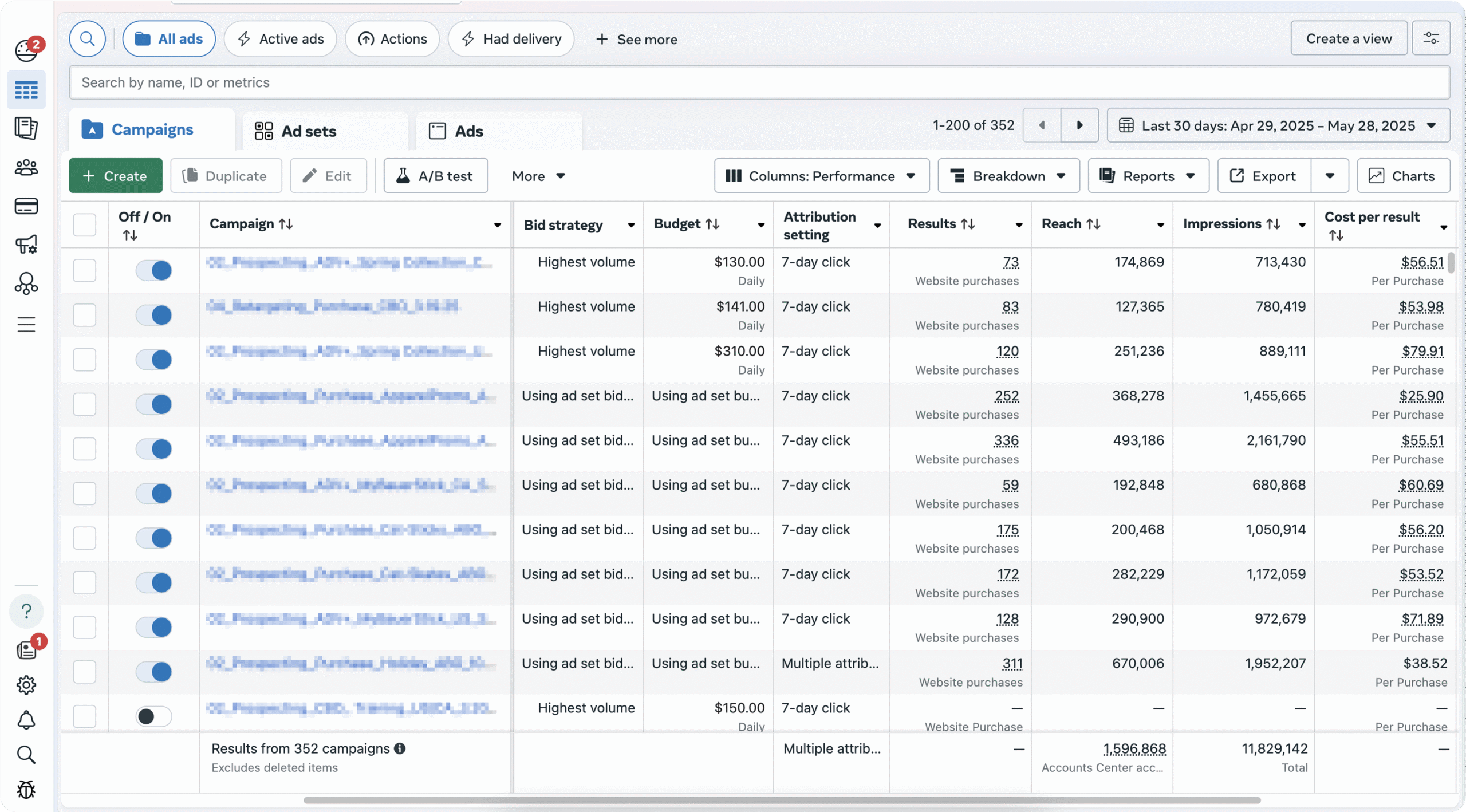The height and width of the screenshot is (812, 1466).
Task: Click the vertical scrollbar thumb on the table
Action: click(x=1451, y=262)
